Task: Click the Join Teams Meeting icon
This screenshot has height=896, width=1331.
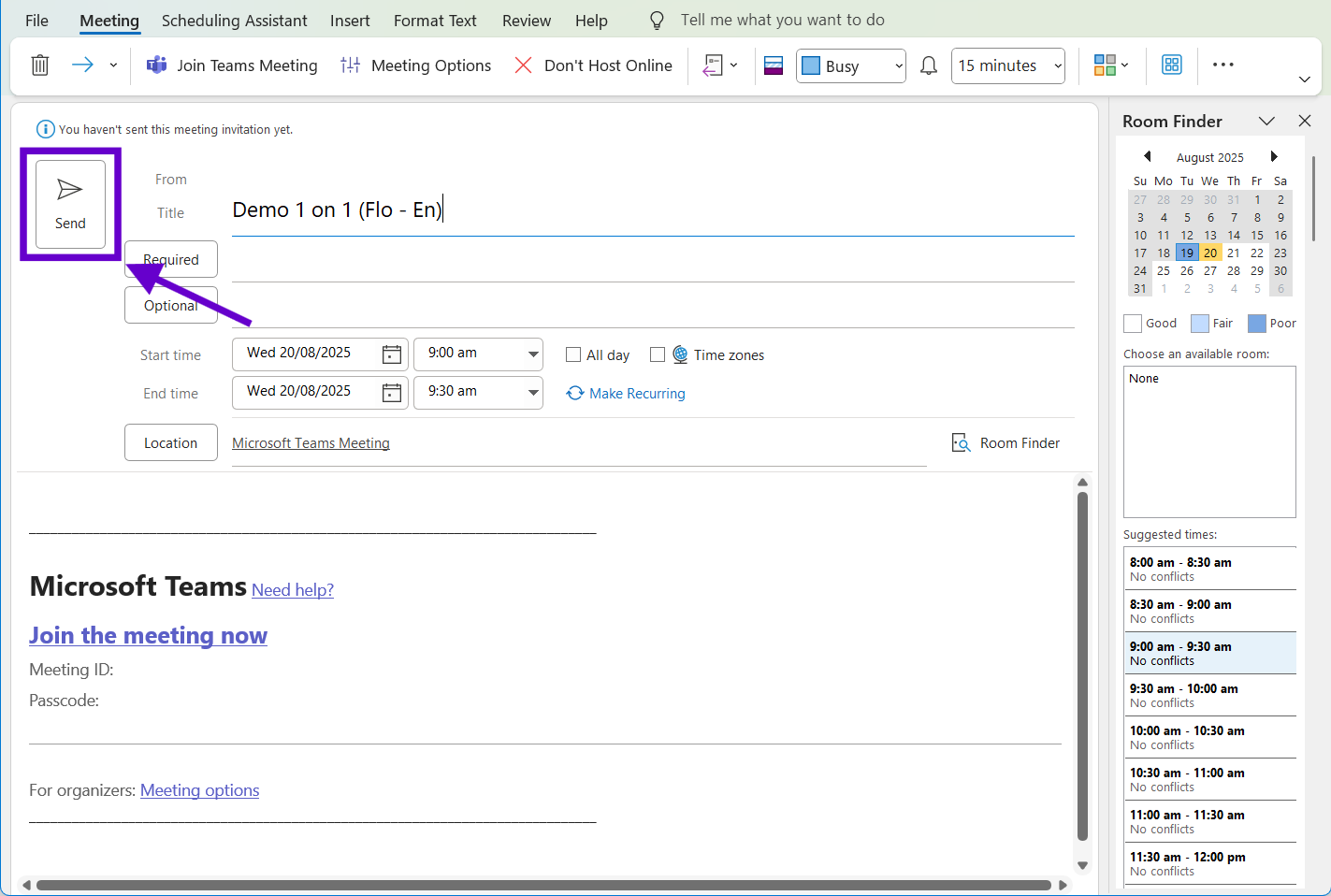Action: pyautogui.click(x=157, y=65)
